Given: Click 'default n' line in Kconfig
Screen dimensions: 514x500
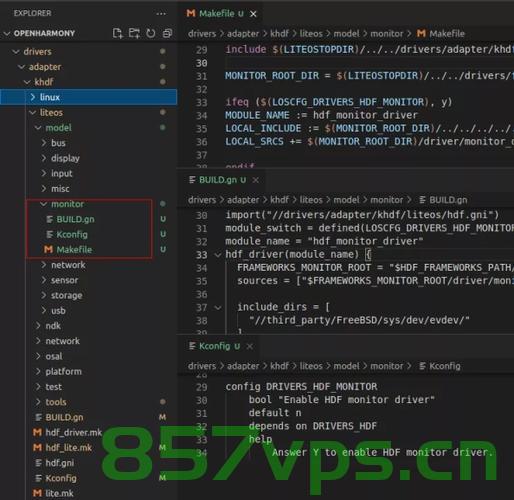Looking at the screenshot, I should [x=275, y=413].
